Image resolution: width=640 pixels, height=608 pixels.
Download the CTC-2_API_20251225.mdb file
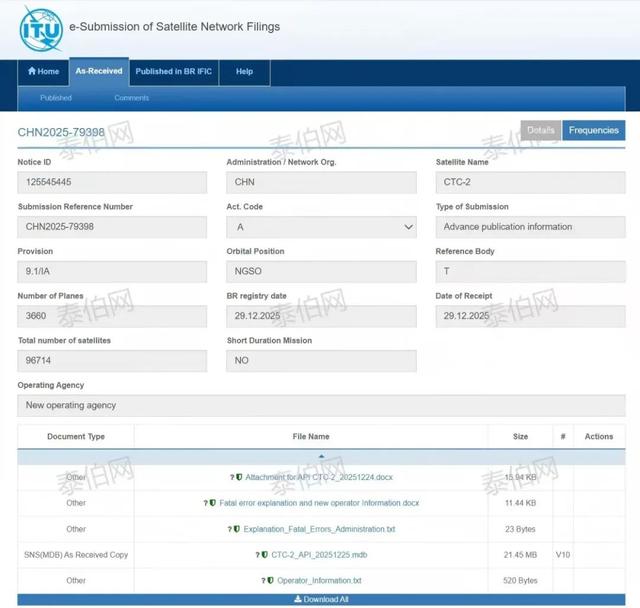pos(319,555)
